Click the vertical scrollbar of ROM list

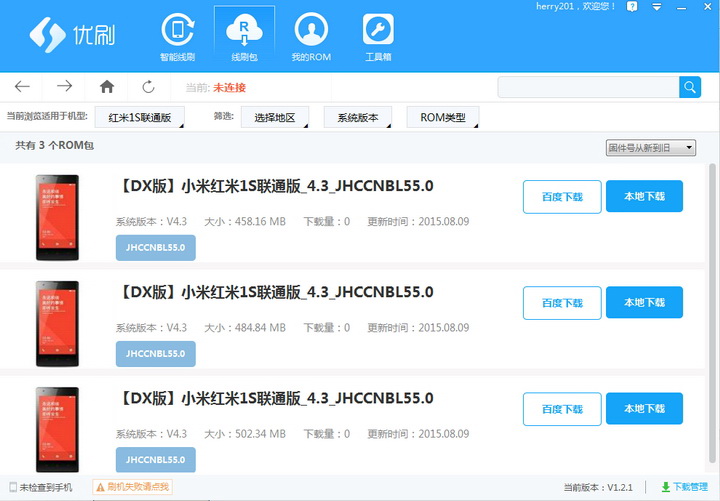[712, 313]
